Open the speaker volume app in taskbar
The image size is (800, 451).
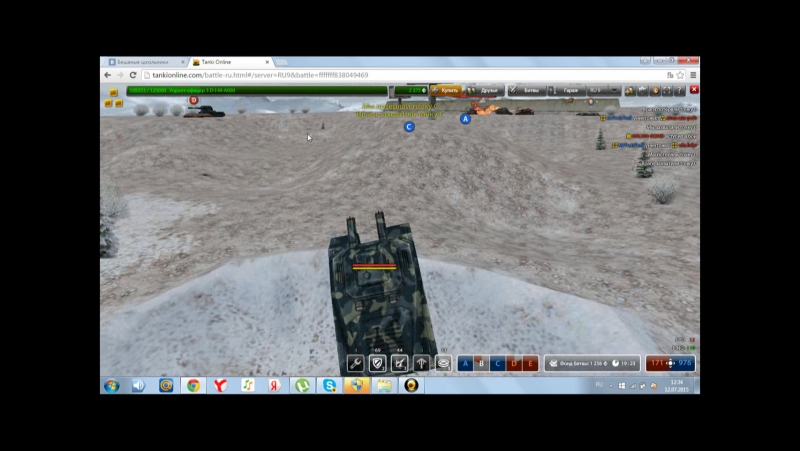(x=138, y=386)
